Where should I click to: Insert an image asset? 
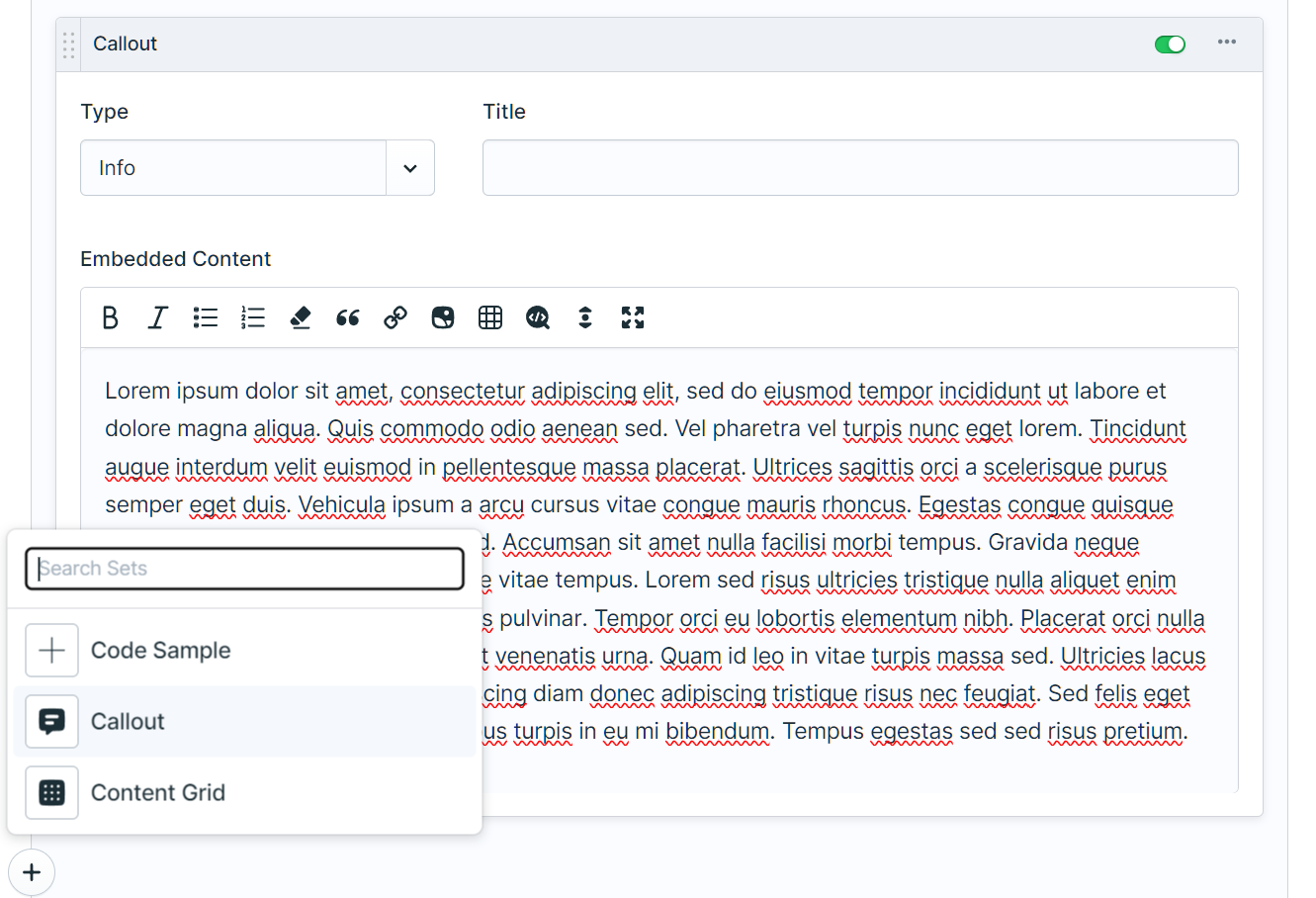click(443, 317)
